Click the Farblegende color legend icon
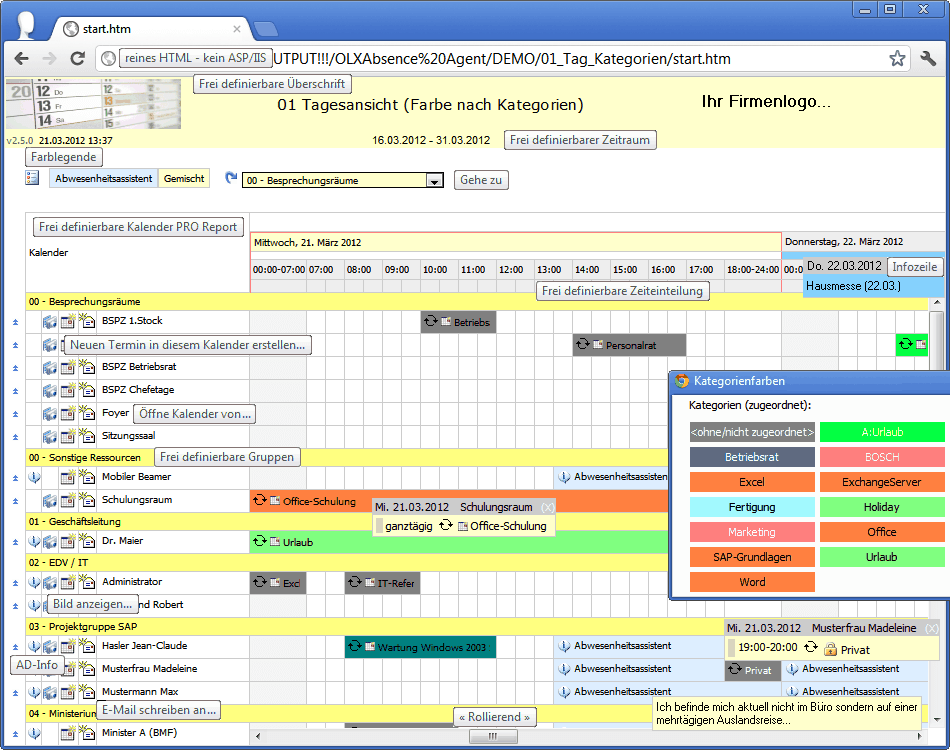 pos(32,178)
